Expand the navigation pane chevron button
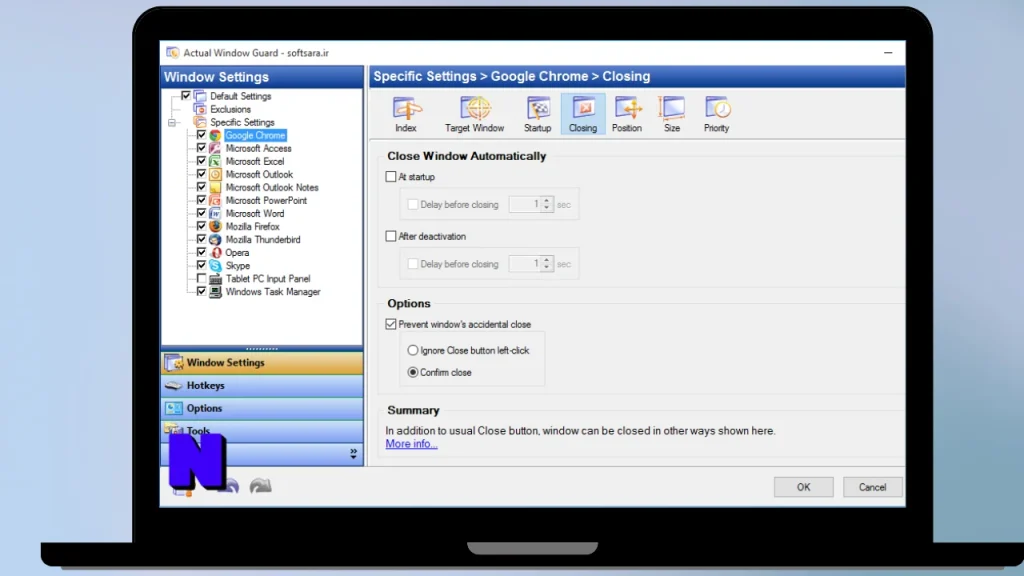 pyautogui.click(x=353, y=453)
